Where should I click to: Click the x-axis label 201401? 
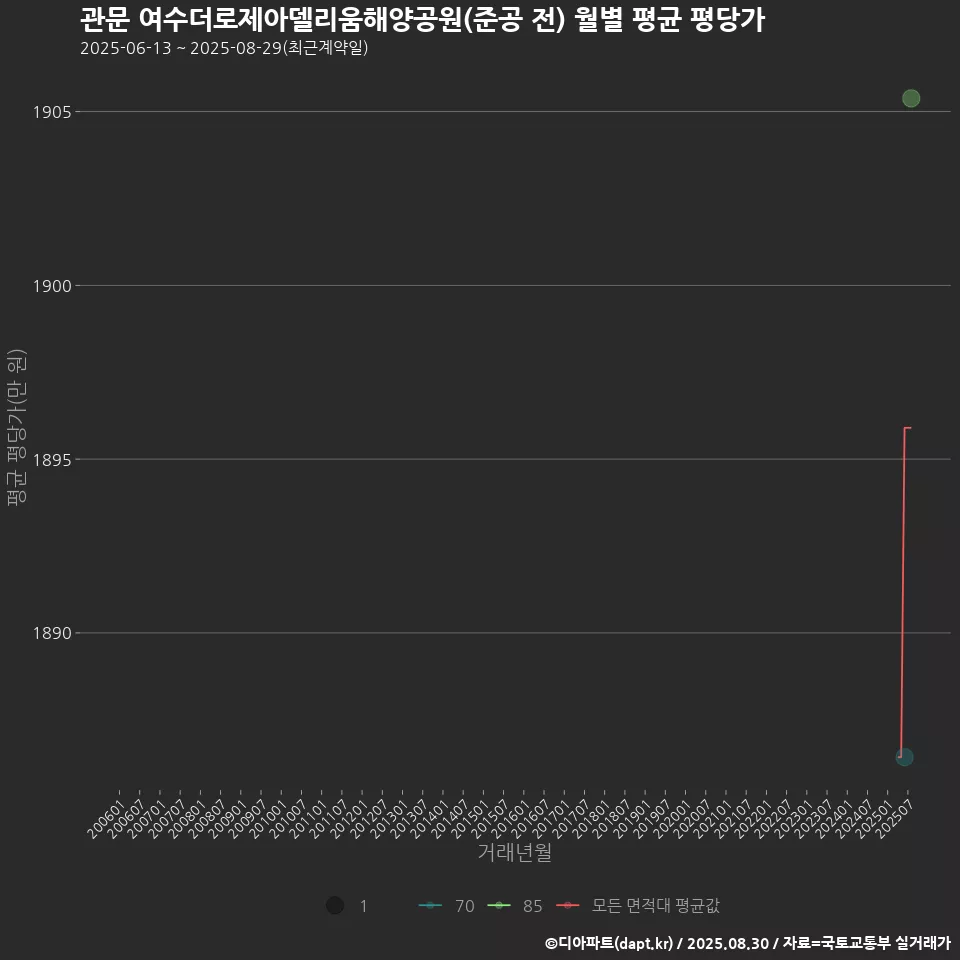tap(430, 819)
